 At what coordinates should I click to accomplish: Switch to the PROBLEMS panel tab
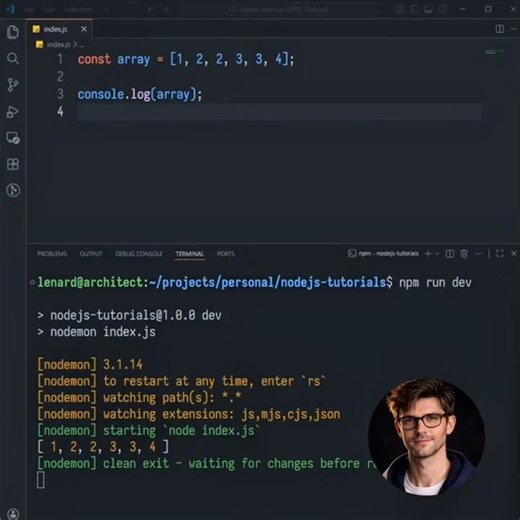52,254
